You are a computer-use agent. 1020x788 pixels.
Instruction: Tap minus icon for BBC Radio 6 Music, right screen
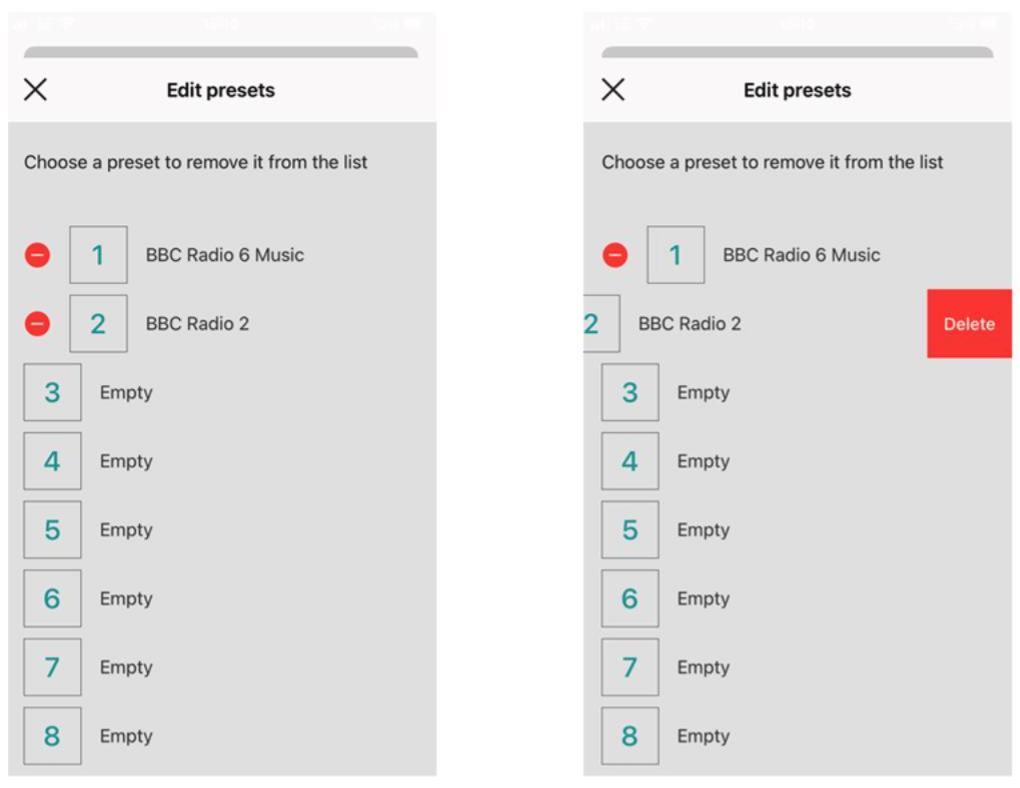coord(615,255)
